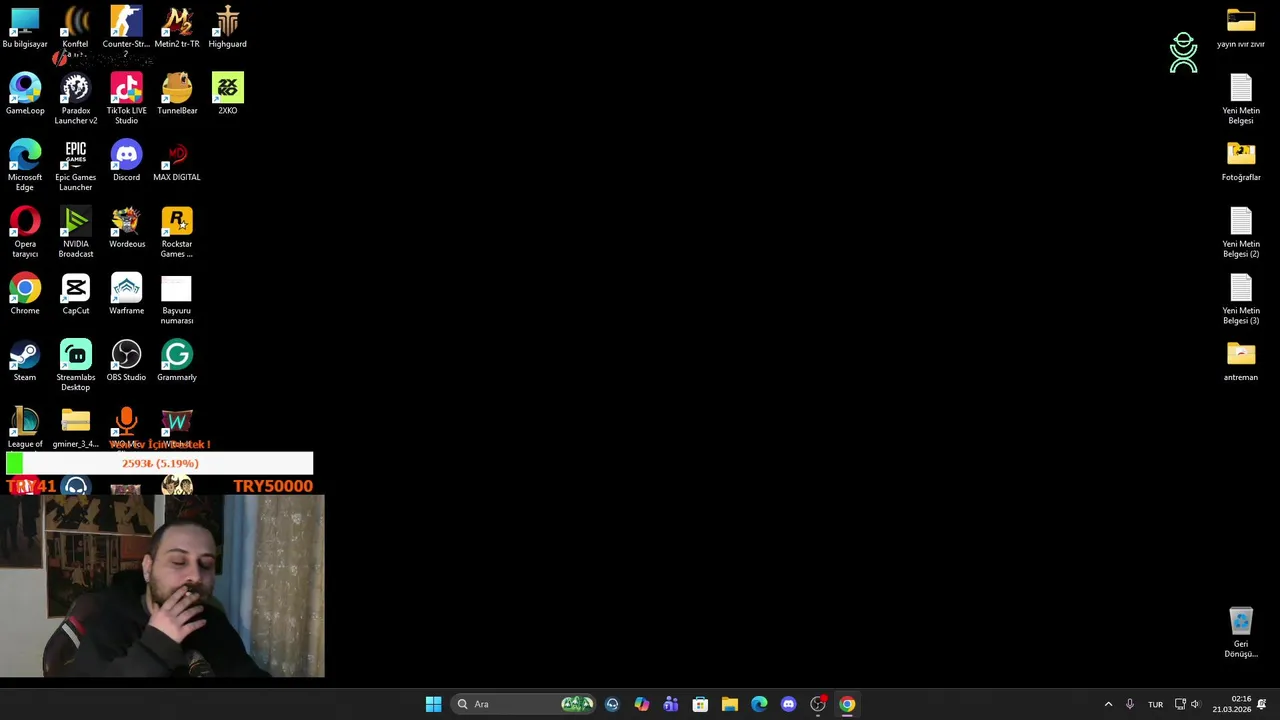Open Microsoft Store from the taskbar
1280x720 pixels.
700,704
